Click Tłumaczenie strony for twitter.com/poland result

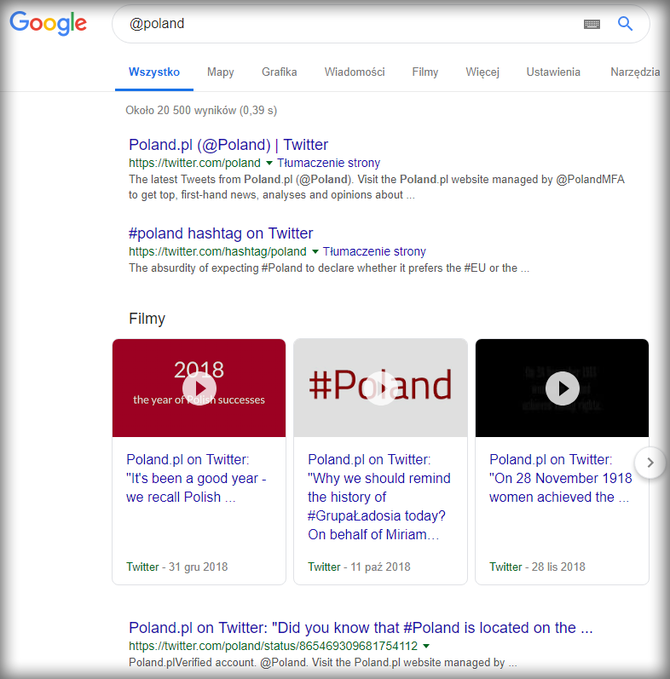(329, 163)
